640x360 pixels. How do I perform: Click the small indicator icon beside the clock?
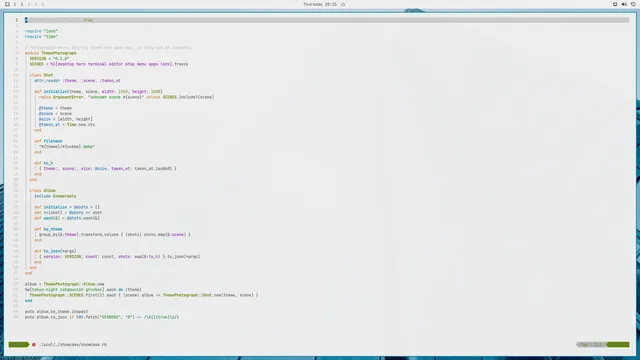coord(343,4)
